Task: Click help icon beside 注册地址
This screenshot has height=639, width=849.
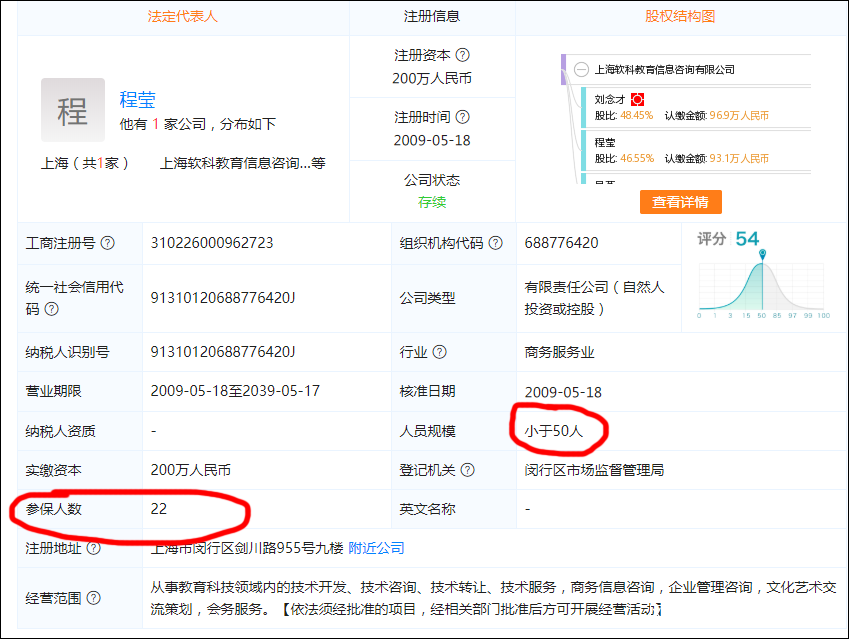Action: click(x=94, y=549)
